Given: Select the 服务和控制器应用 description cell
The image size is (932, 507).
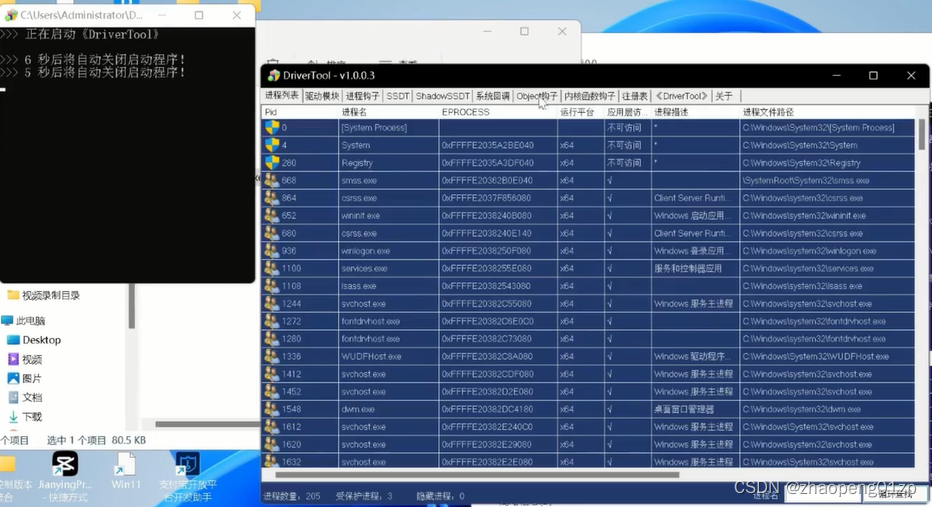Looking at the screenshot, I should tap(695, 268).
